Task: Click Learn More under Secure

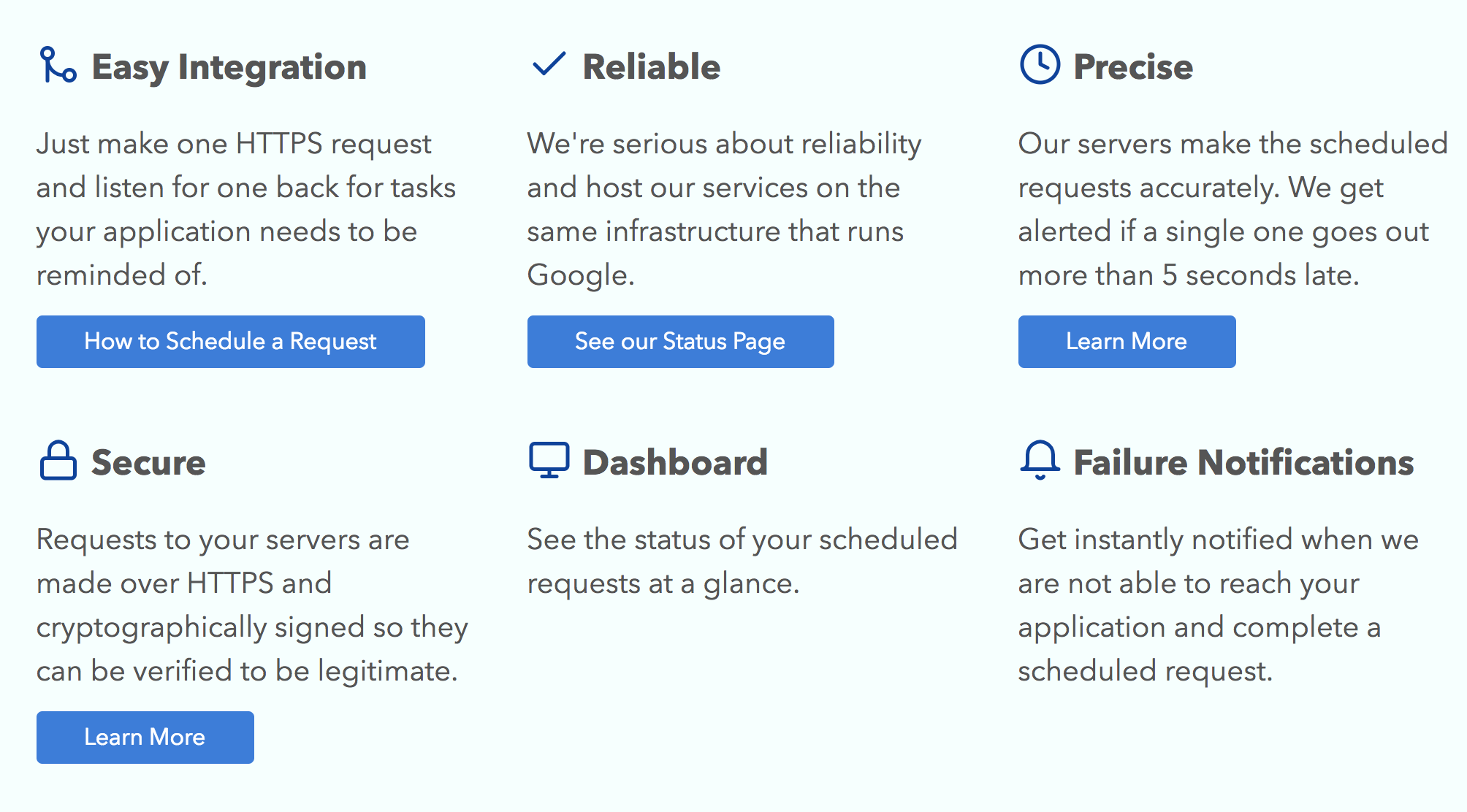Action: [145, 738]
